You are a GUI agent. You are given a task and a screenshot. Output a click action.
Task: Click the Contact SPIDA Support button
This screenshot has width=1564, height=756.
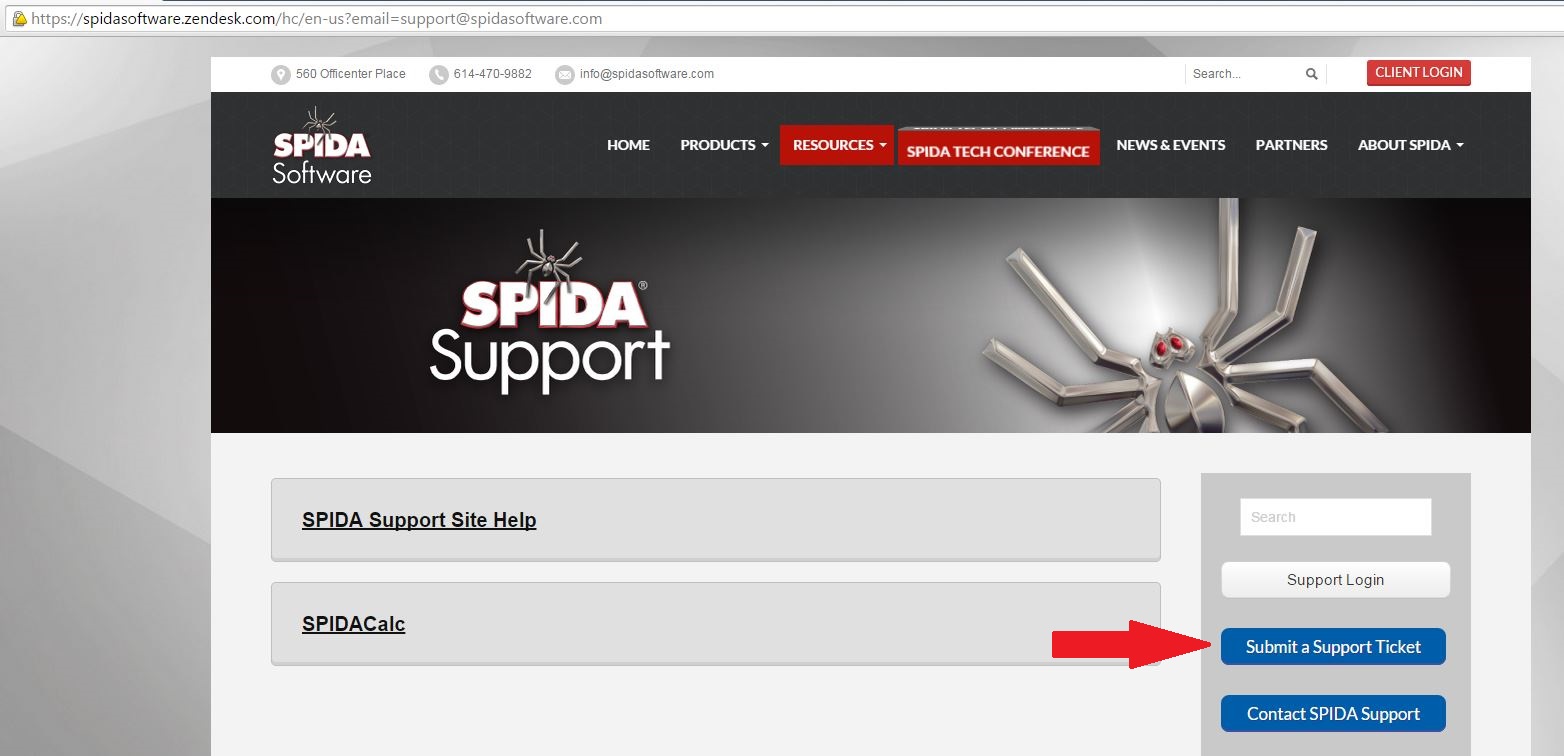(1333, 714)
